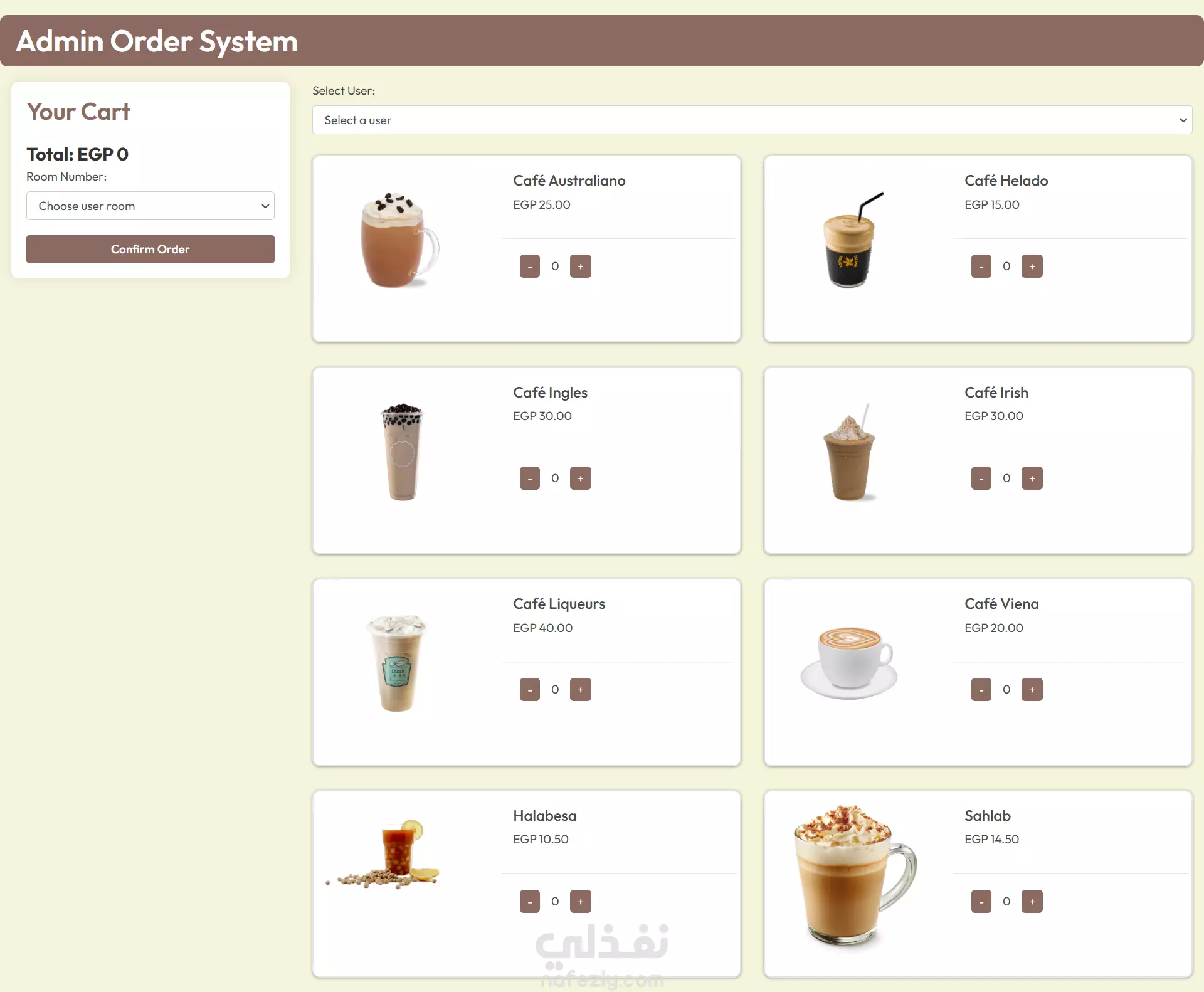
Task: Increase Sahlab quantity with plus
Action: coord(1032,902)
